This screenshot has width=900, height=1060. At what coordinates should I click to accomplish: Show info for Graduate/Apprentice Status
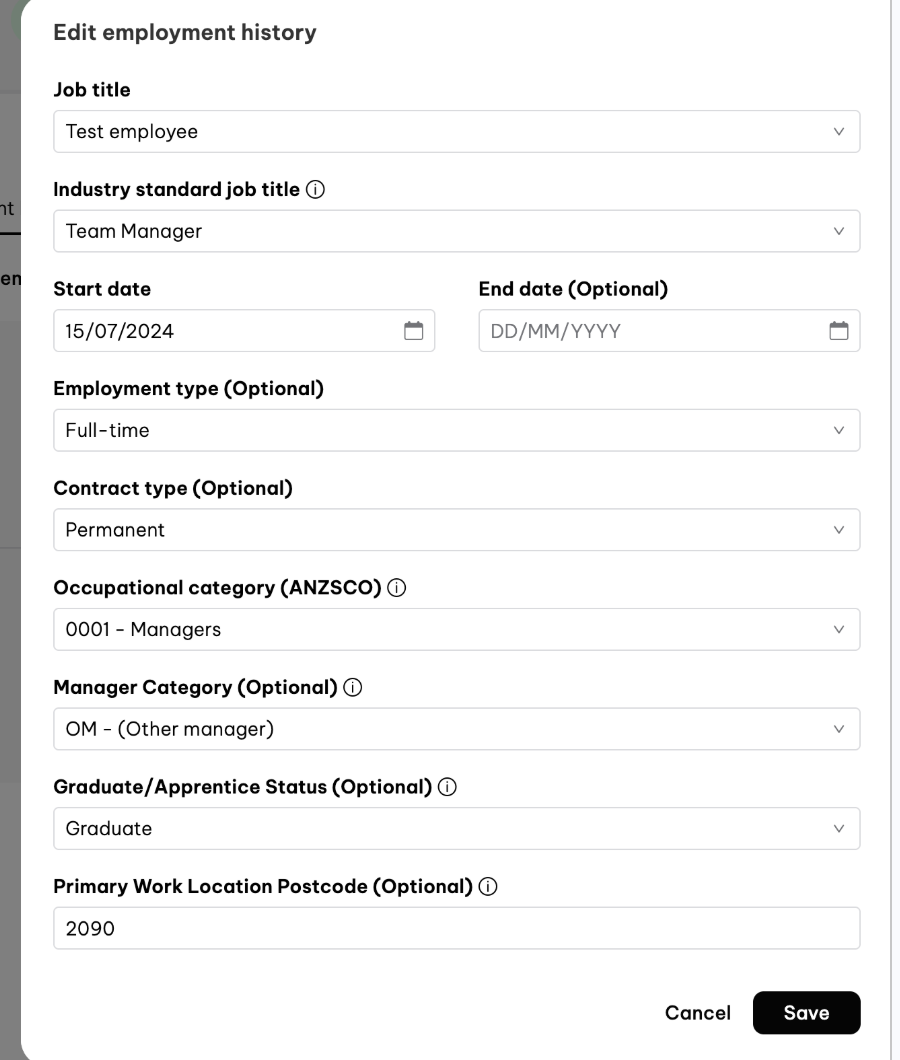[x=447, y=786]
